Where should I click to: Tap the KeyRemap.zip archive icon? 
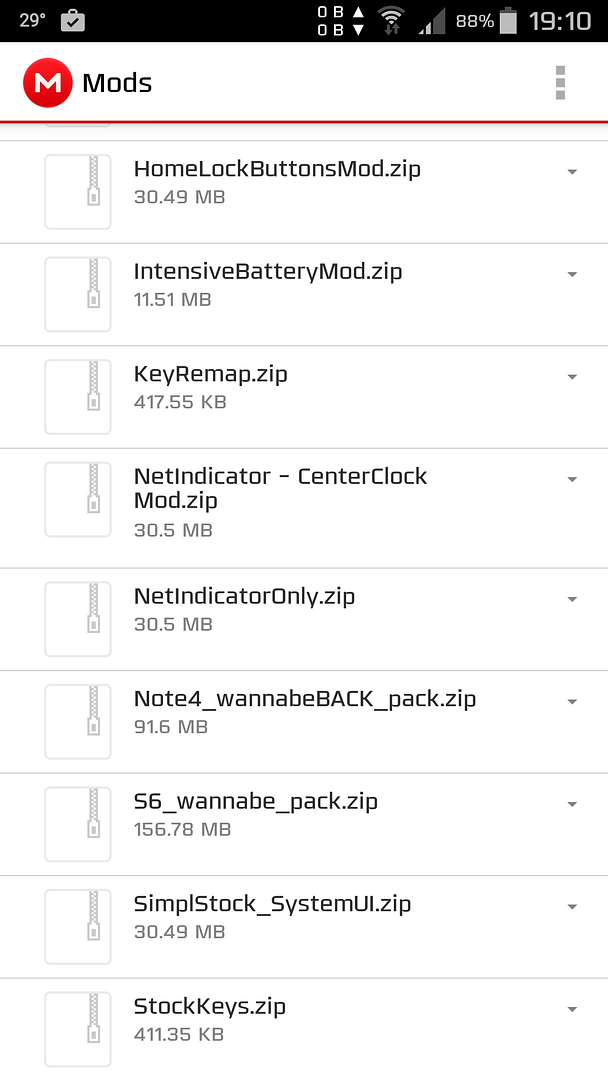tap(78, 397)
